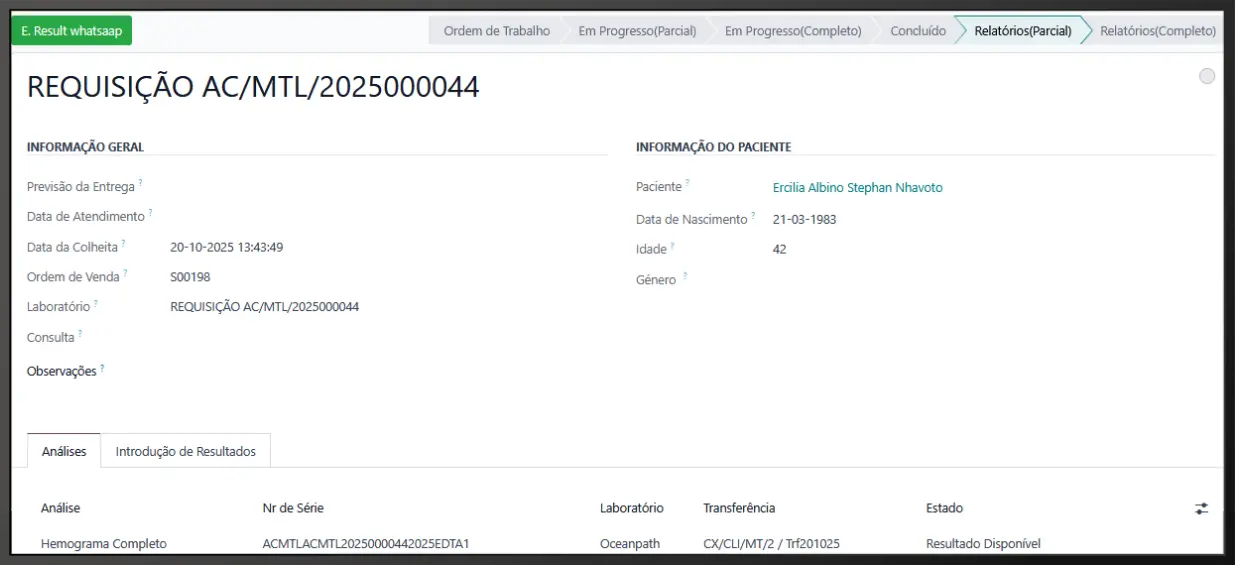Show help tooltip for Previsão da Entrega
The width and height of the screenshot is (1235, 565).
140,183
